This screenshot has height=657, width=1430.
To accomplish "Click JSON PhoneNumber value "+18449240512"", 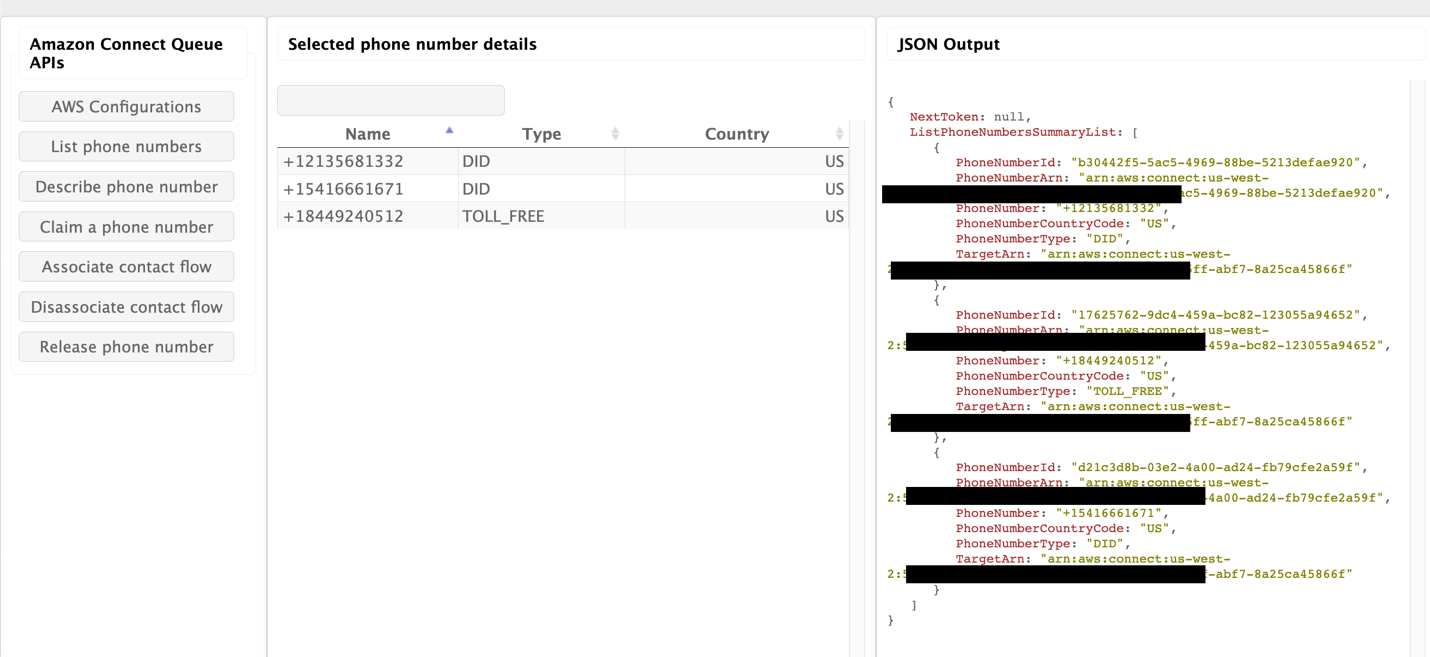I will click(x=1109, y=361).
